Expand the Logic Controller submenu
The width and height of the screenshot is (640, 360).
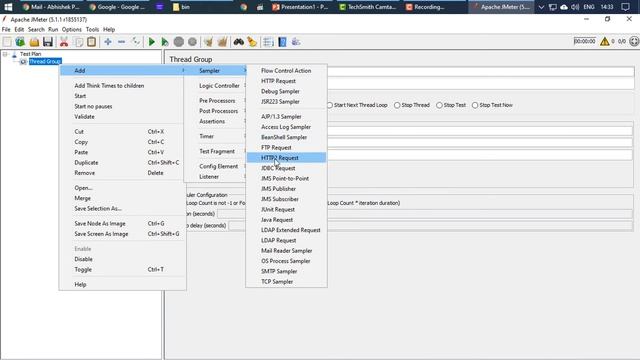coord(215,86)
